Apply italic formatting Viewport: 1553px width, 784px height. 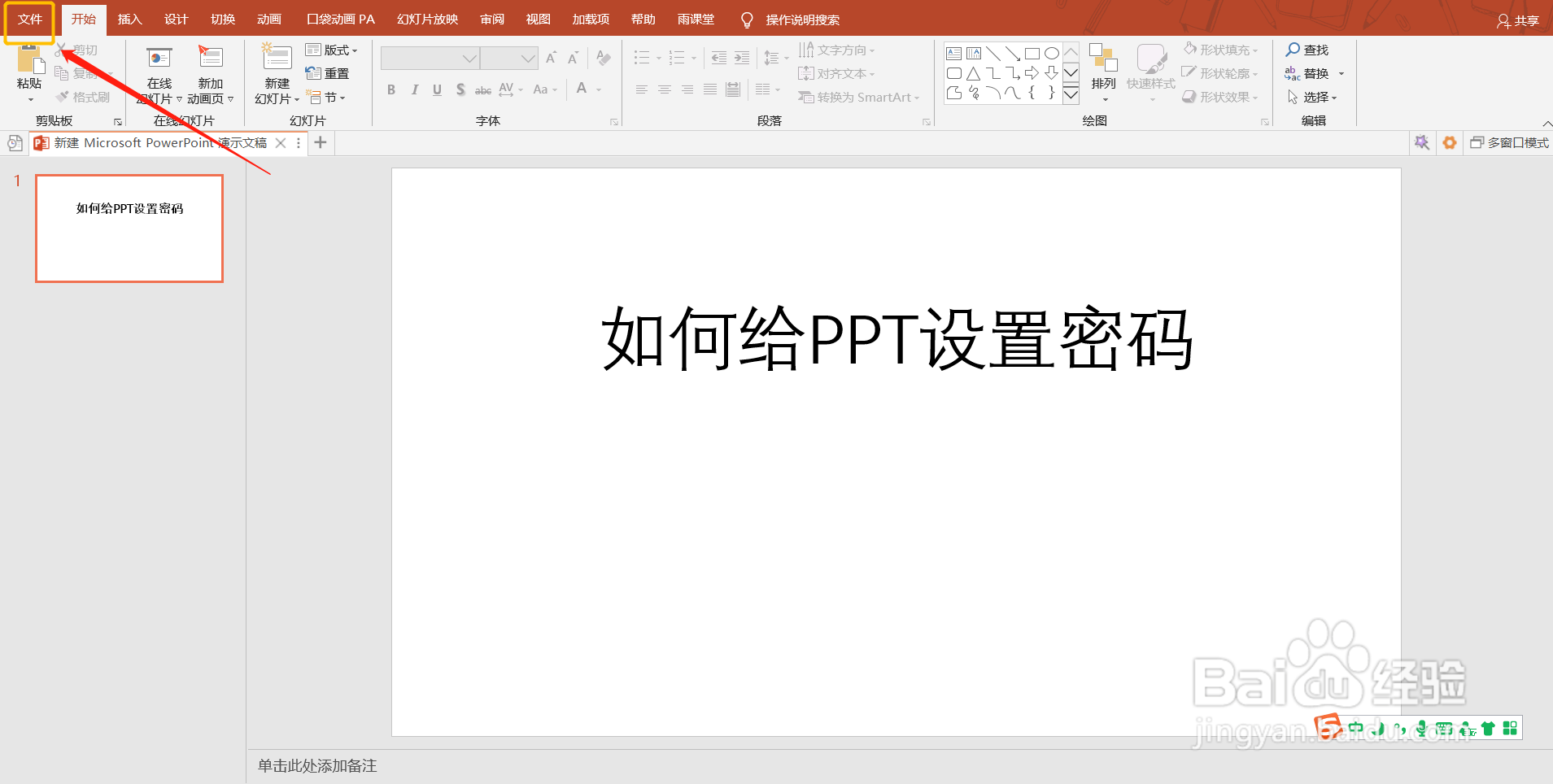click(414, 89)
